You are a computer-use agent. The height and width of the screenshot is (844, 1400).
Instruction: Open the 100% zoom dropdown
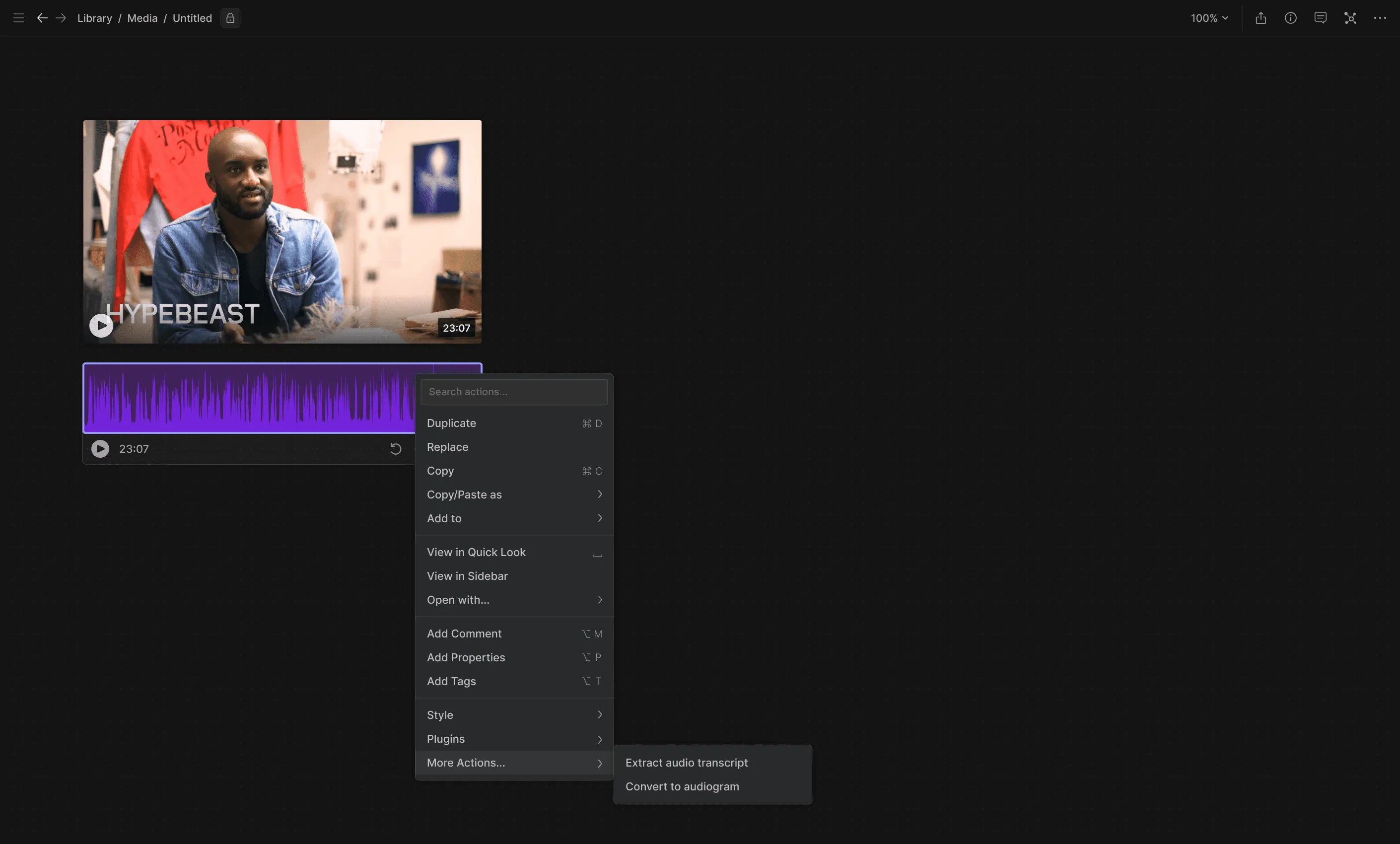click(1210, 18)
